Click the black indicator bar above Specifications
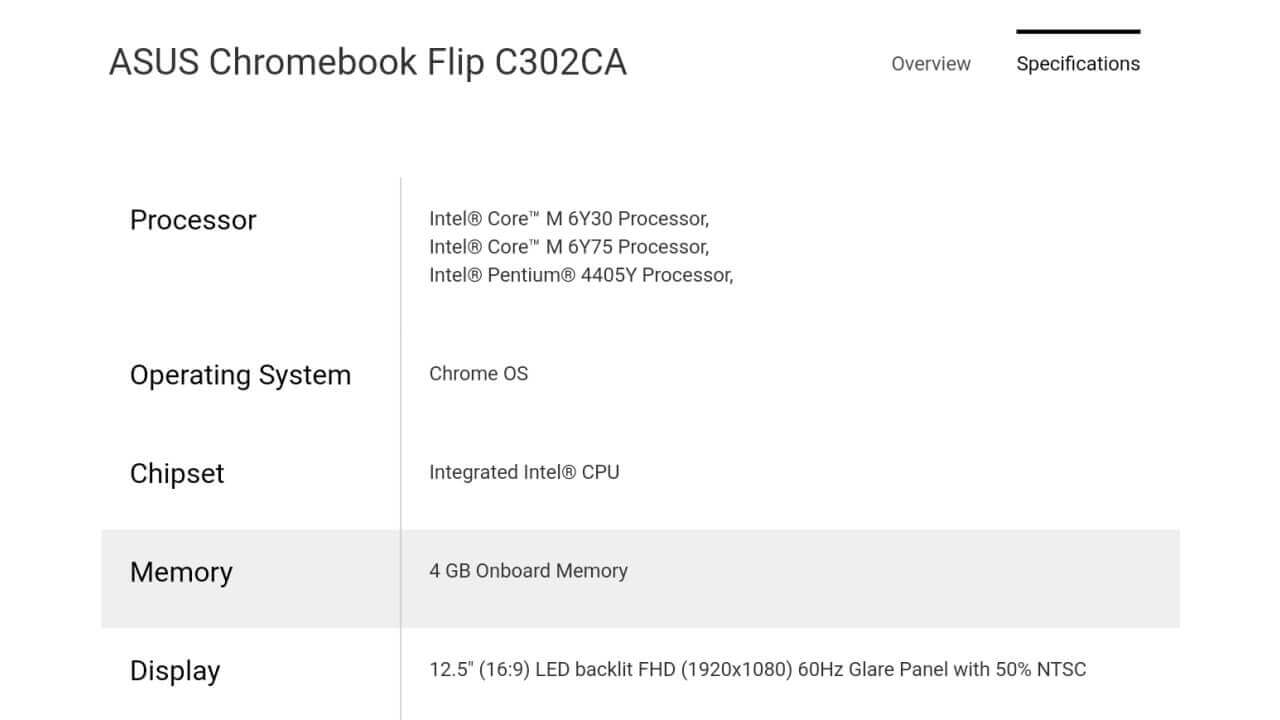 tap(1077, 32)
